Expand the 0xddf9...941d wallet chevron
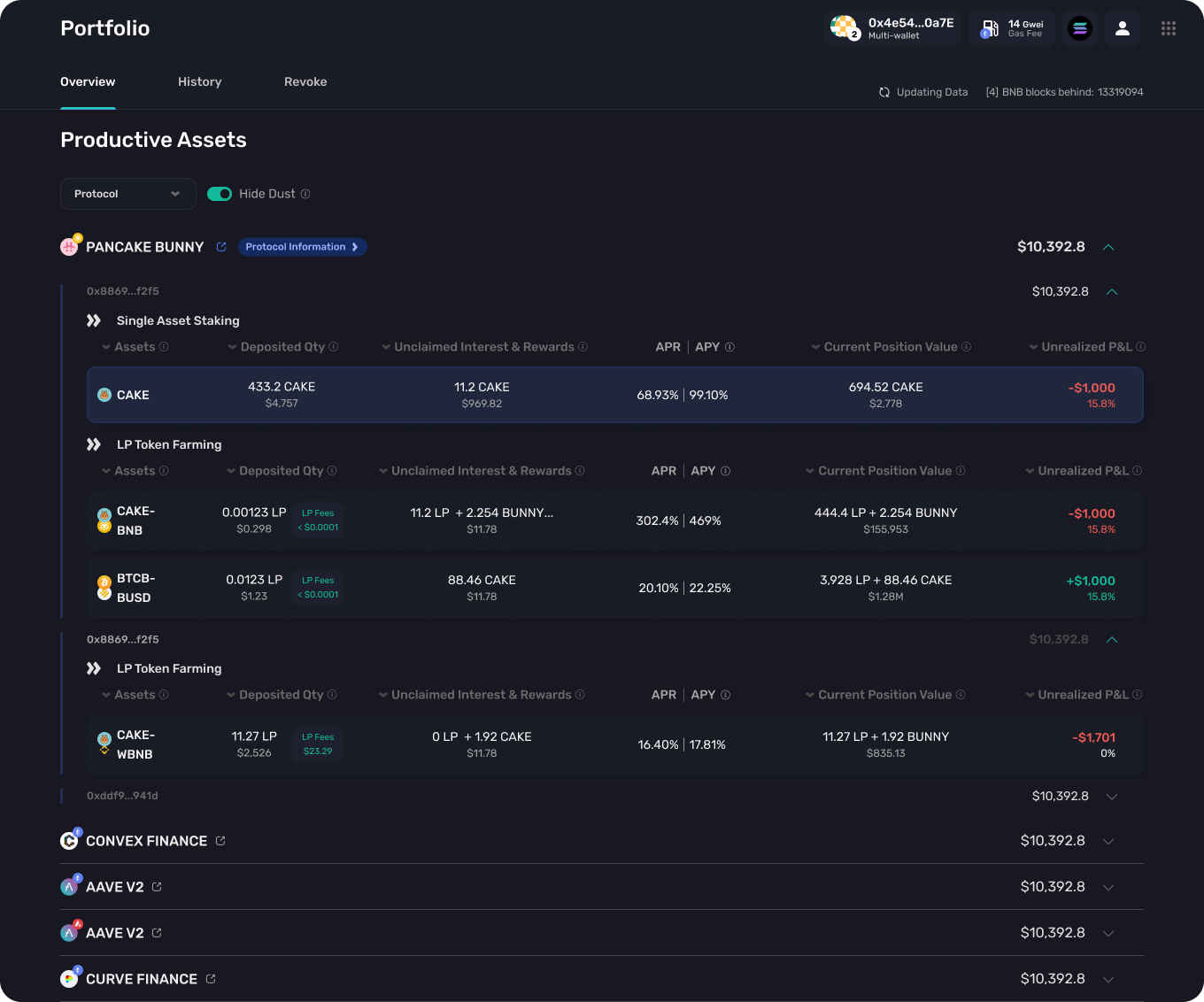Screen dimensions: 1204x1002 [x=1112, y=797]
